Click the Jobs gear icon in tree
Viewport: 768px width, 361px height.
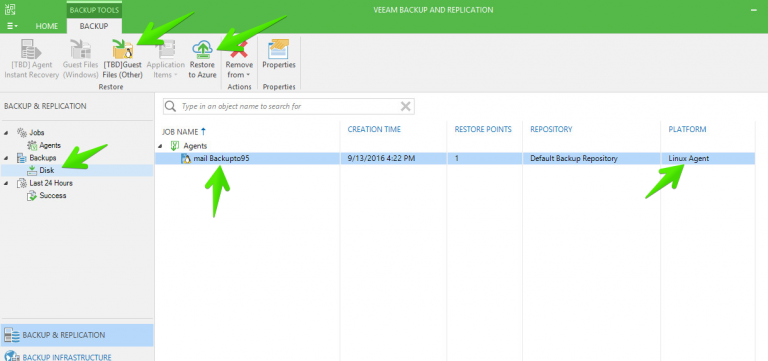pos(22,133)
